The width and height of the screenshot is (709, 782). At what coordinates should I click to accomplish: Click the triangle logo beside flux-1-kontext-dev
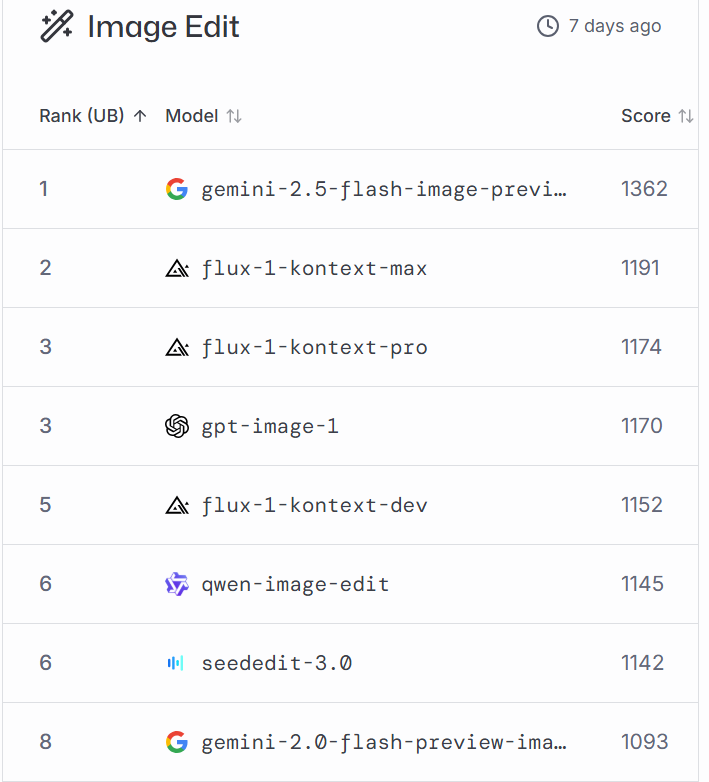pos(177,505)
